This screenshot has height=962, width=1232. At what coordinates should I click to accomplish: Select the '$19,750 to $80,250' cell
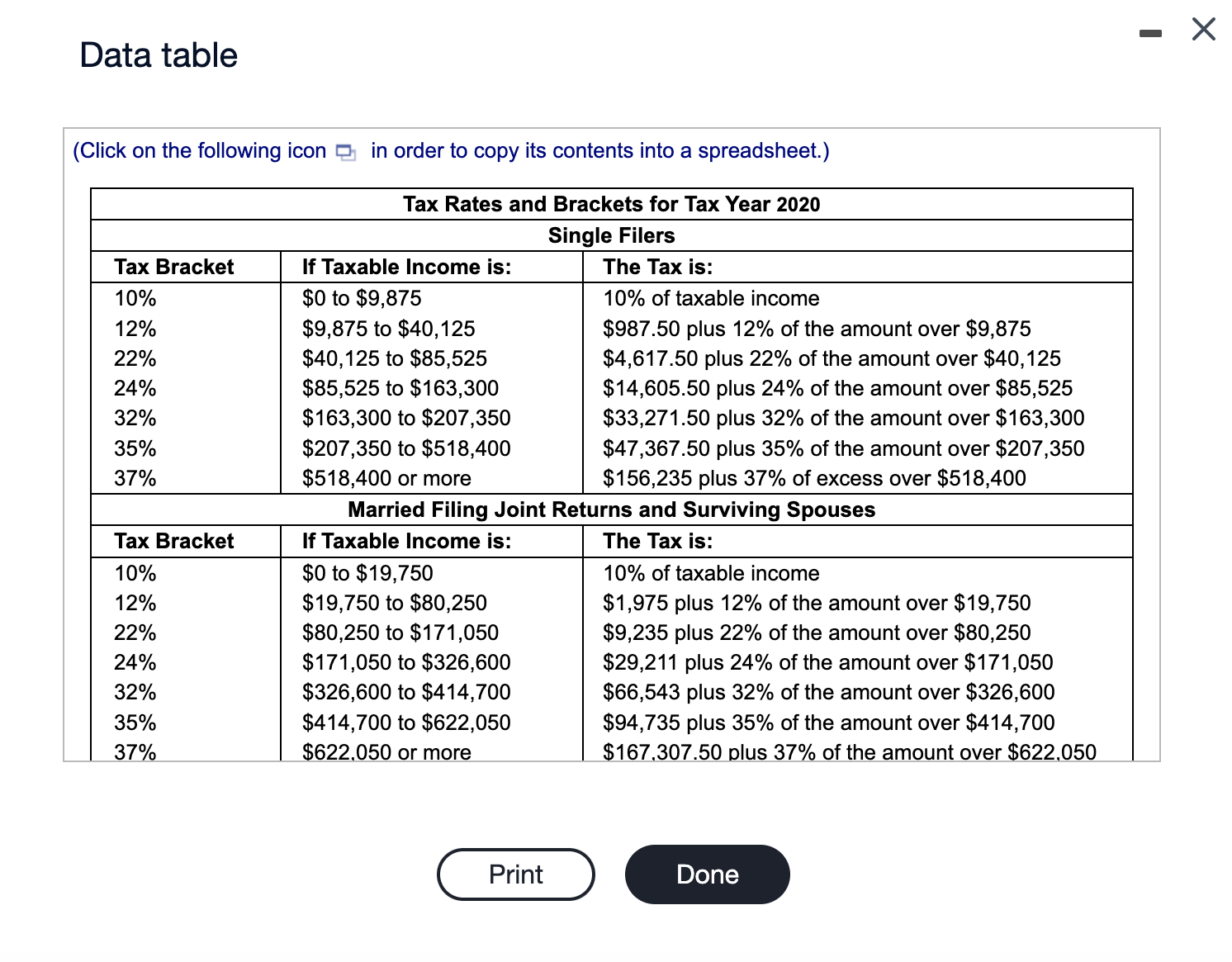coord(395,603)
